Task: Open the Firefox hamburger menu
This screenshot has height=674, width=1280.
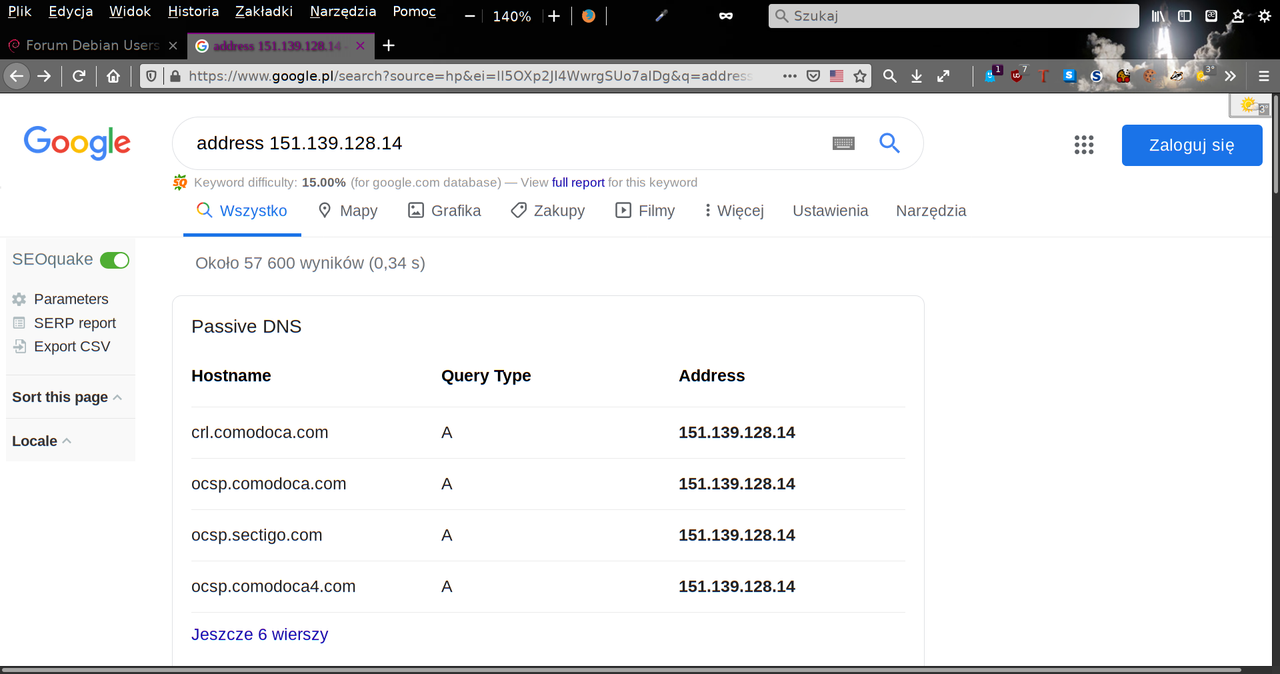Action: coord(1264,76)
